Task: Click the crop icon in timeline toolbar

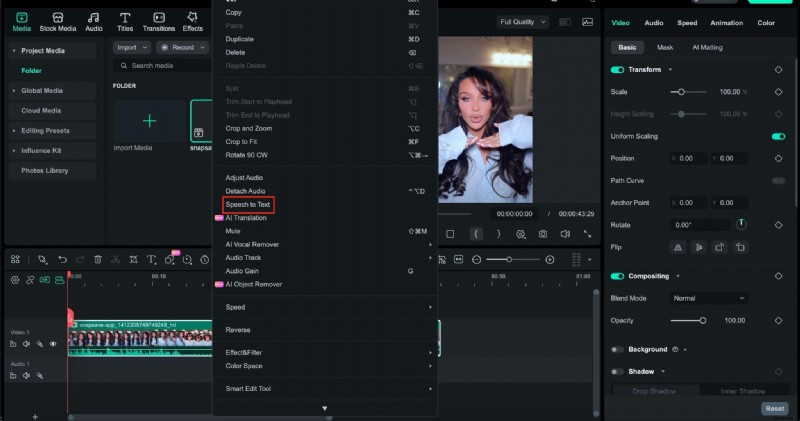Action: (x=133, y=260)
